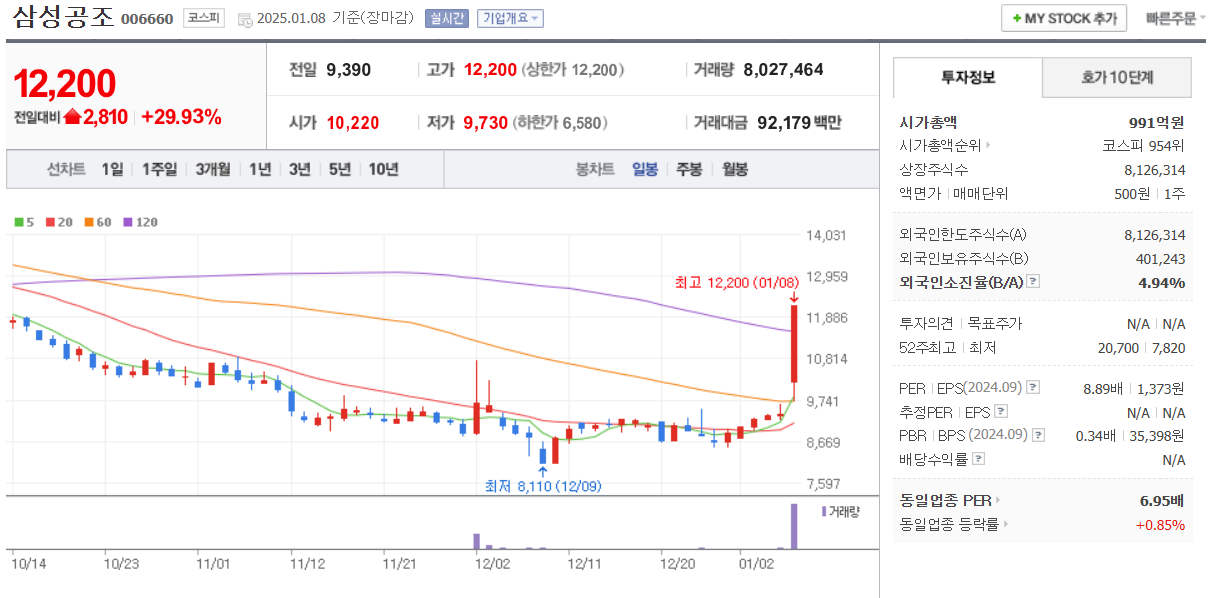Click the 최저 8,110 (12/09) chart marker
Screen dimensions: 1212x598
tap(543, 486)
